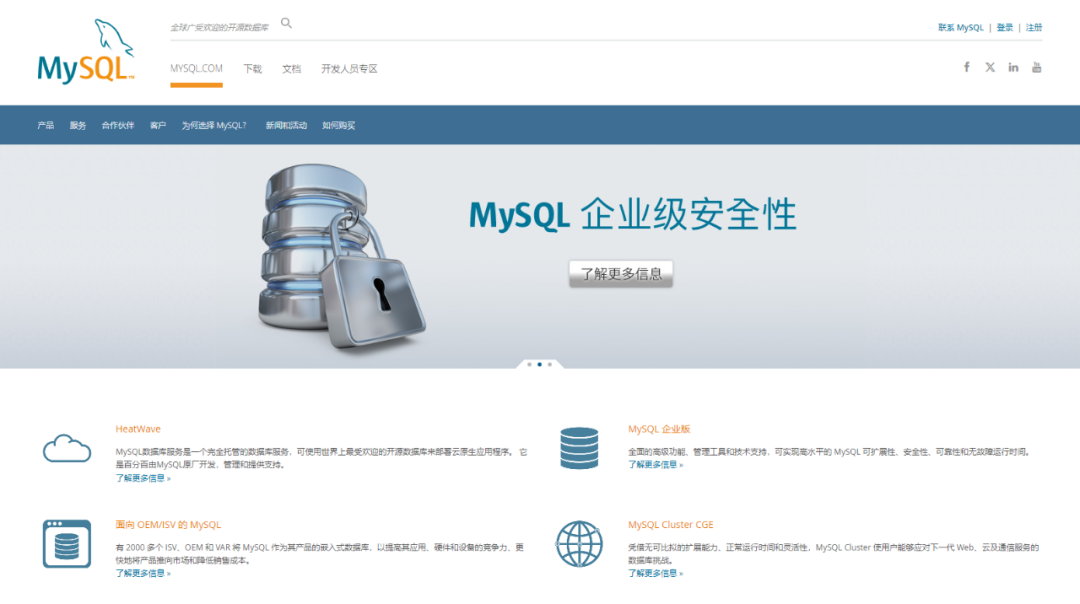Image resolution: width=1080 pixels, height=604 pixels.
Task: Select the second carousel dot
Action: point(539,364)
